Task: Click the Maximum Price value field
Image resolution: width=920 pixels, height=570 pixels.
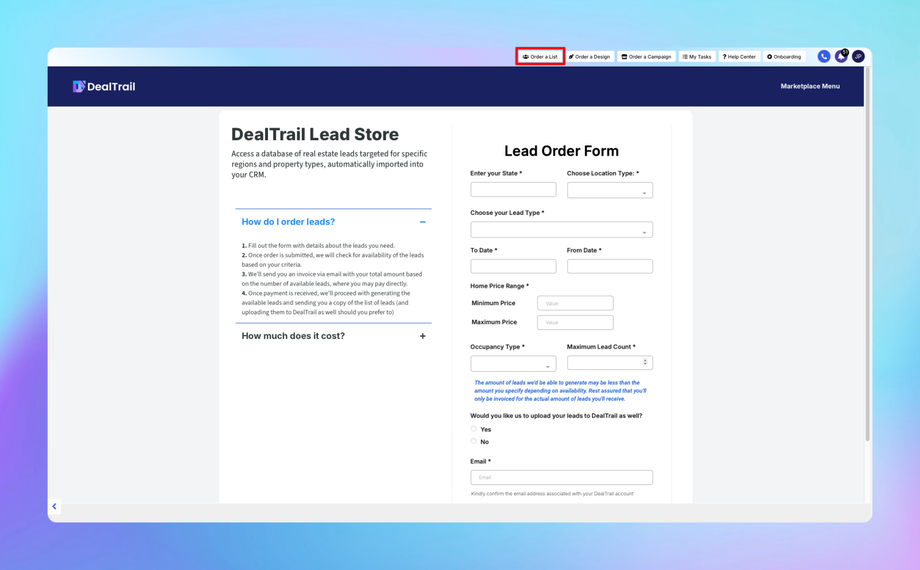Action: tap(575, 322)
